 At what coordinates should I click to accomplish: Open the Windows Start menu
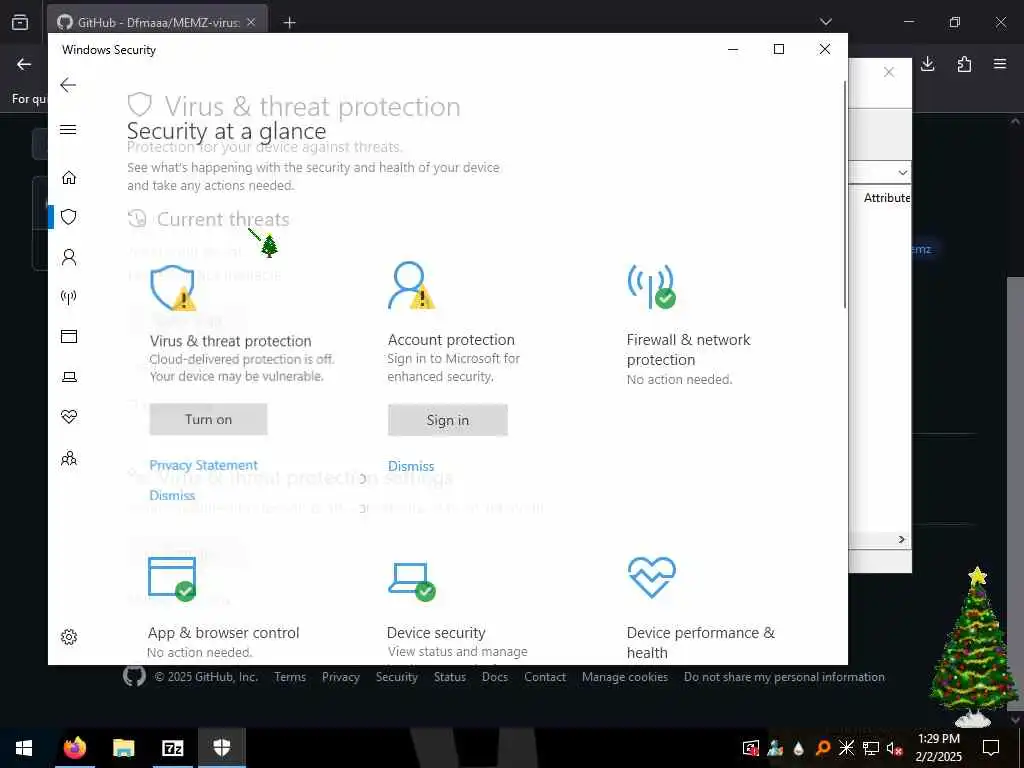24,748
